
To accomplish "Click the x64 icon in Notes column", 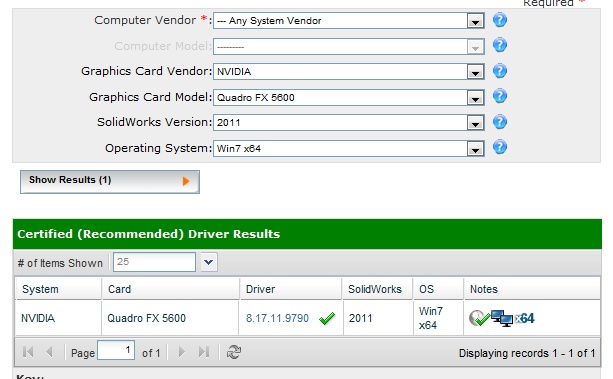I will [x=524, y=318].
